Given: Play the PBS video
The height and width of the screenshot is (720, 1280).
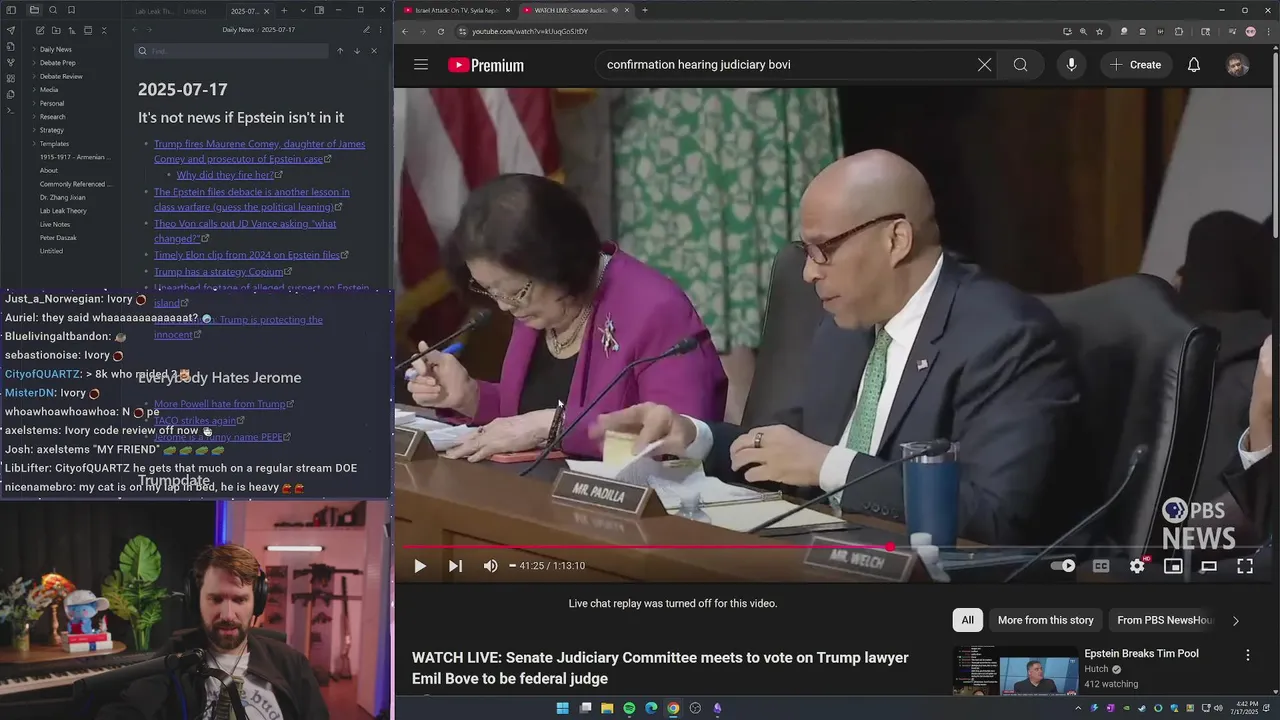Looking at the screenshot, I should click(420, 566).
